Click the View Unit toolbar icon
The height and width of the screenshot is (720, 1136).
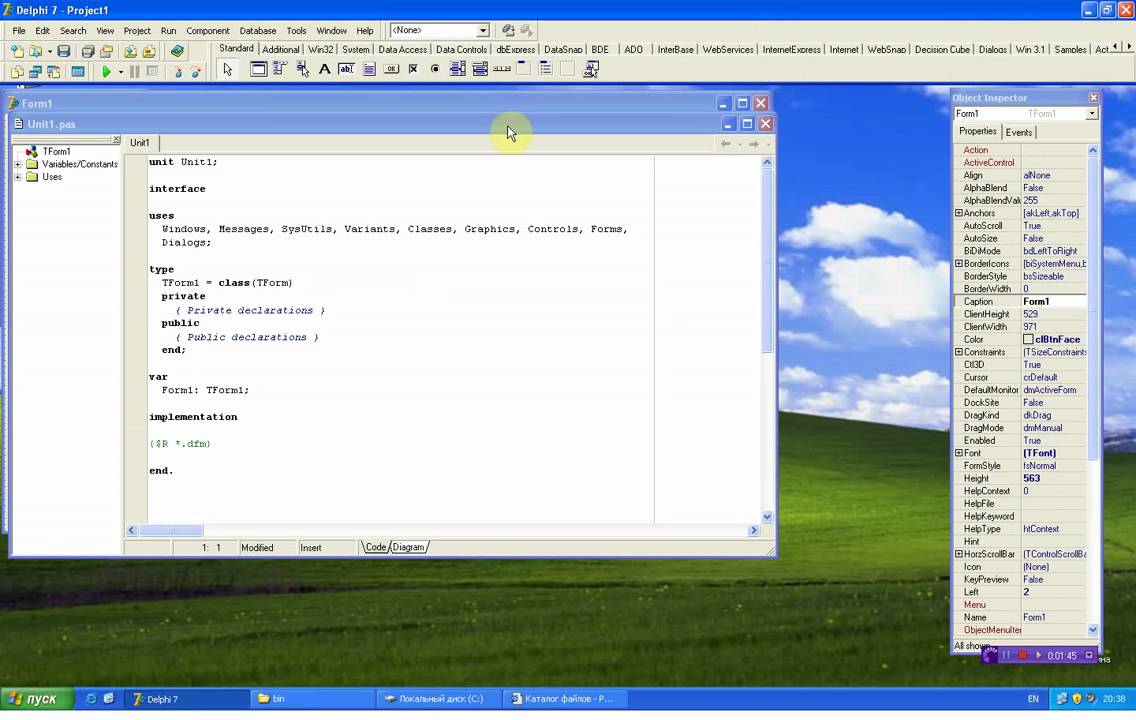pos(17,72)
